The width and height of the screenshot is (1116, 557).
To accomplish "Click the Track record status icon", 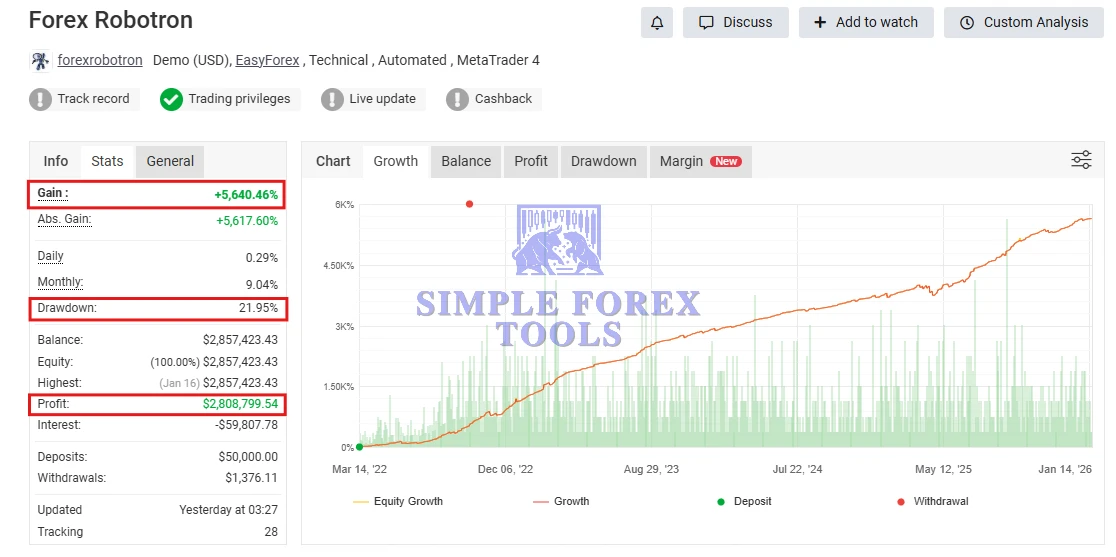I will point(41,99).
